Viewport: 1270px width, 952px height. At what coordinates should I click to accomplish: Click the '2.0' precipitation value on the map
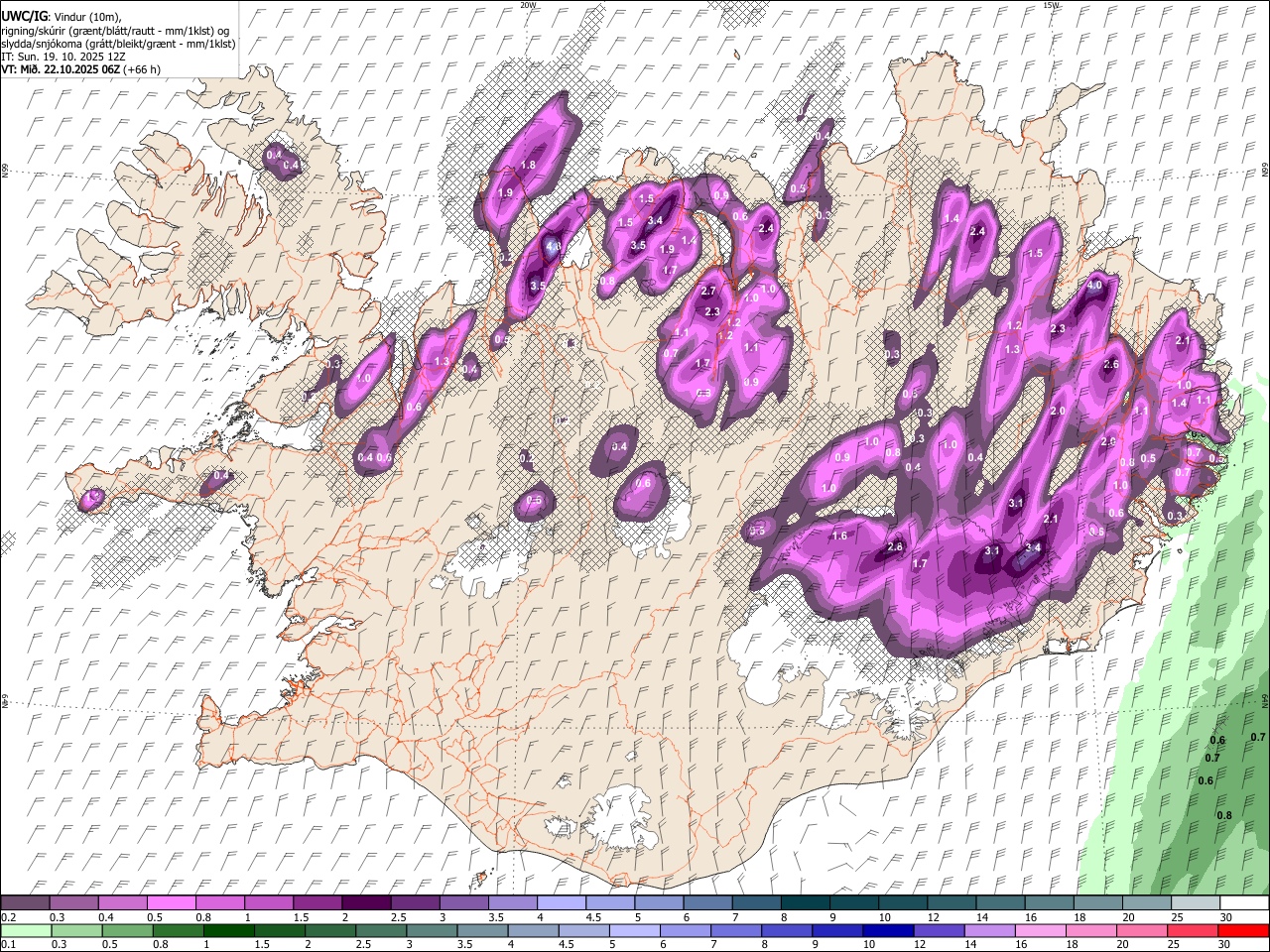pos(1058,412)
